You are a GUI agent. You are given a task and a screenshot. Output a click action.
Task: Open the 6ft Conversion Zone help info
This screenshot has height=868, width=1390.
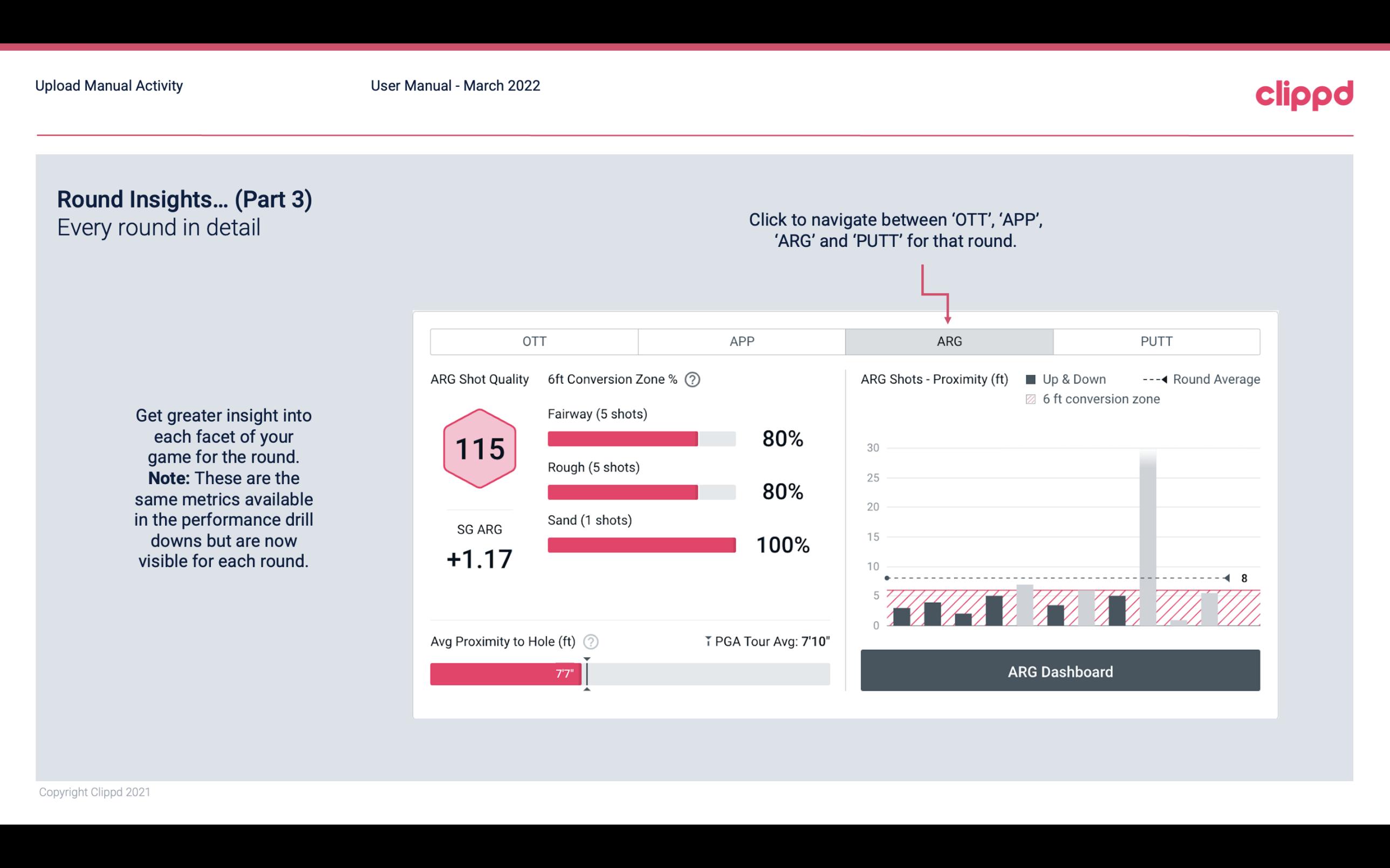pyautogui.click(x=704, y=379)
